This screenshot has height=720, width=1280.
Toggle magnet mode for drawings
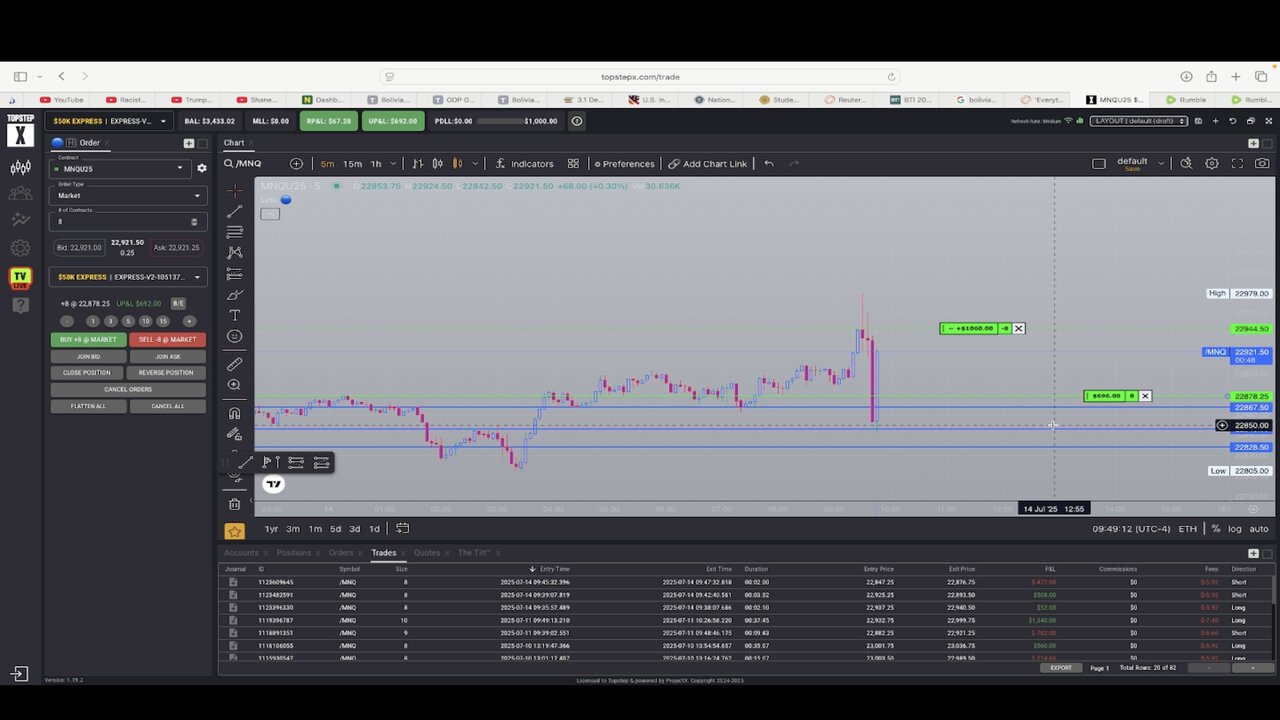click(x=234, y=413)
